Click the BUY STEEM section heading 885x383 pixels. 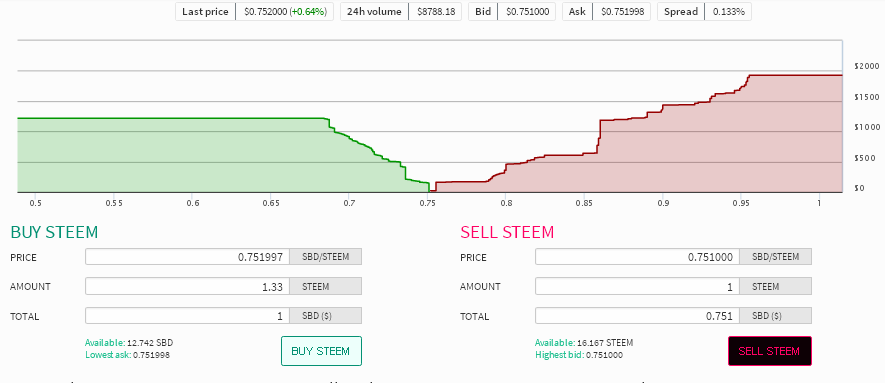[x=54, y=232]
